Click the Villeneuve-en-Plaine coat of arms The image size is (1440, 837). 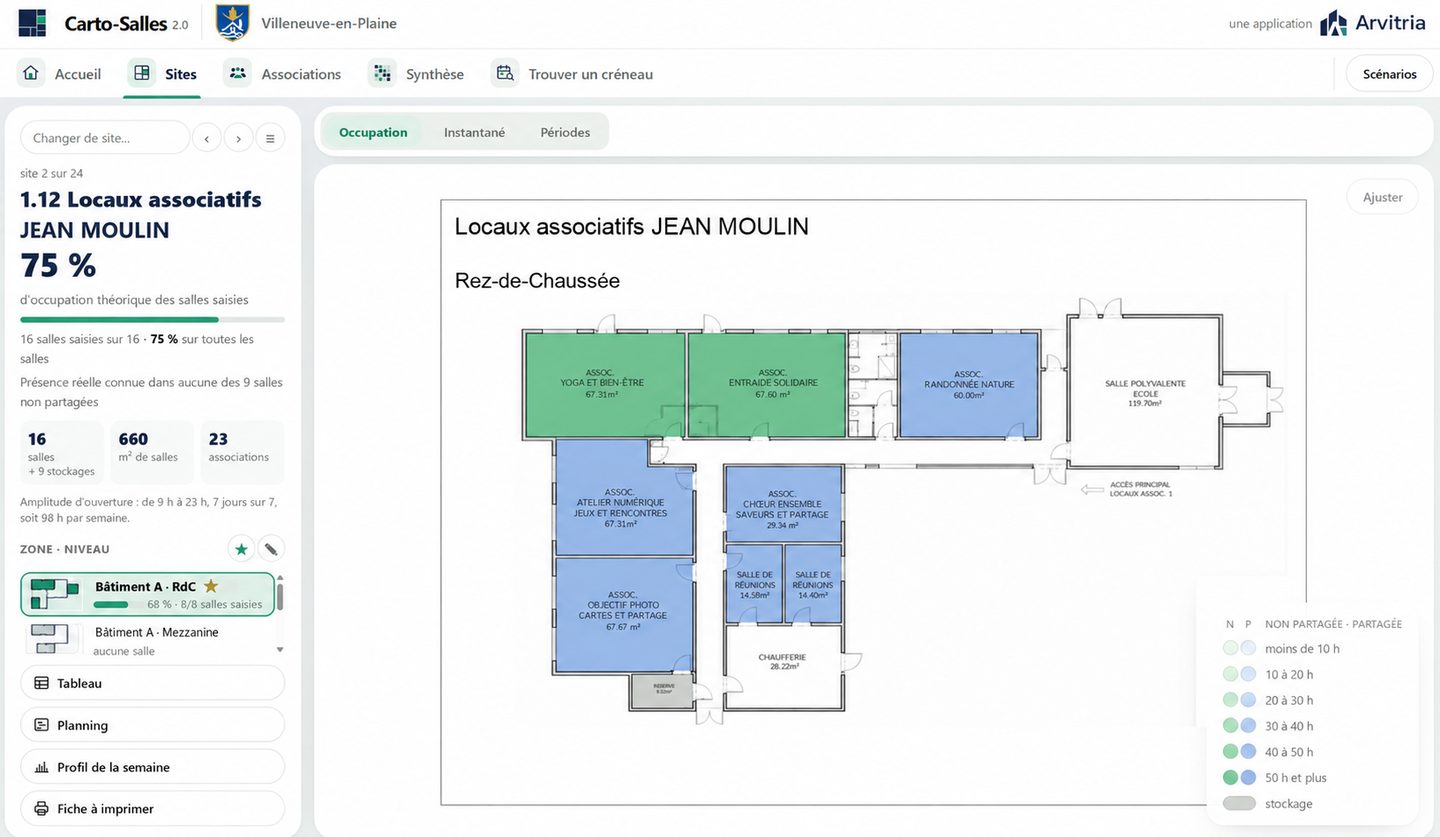click(x=233, y=23)
